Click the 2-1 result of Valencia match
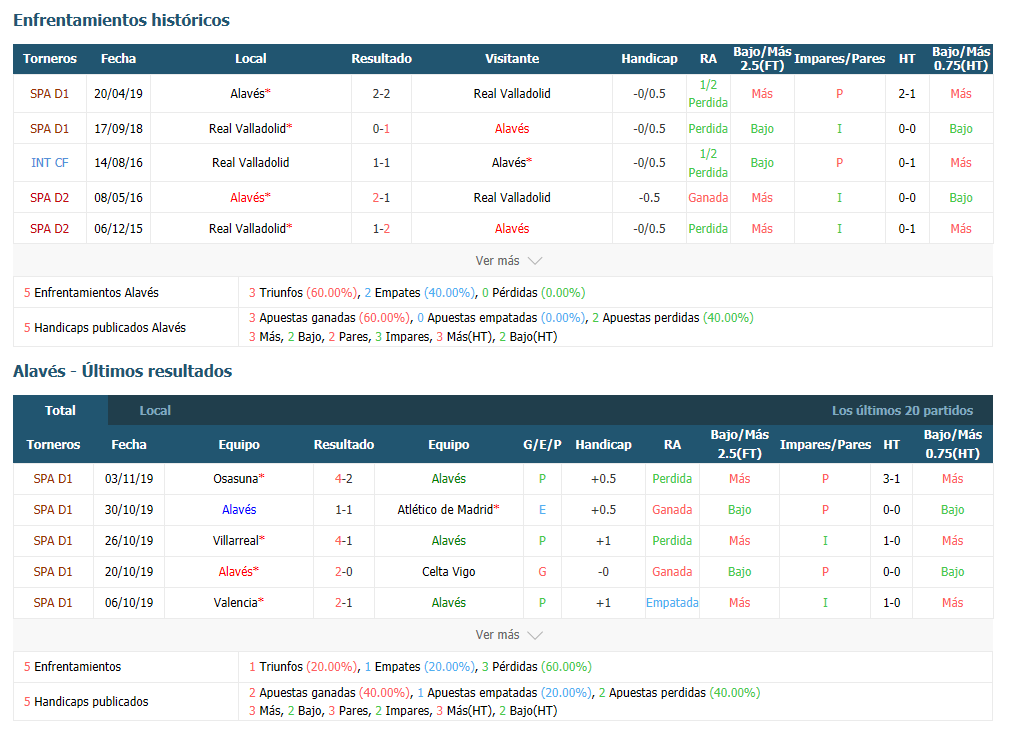 point(343,603)
